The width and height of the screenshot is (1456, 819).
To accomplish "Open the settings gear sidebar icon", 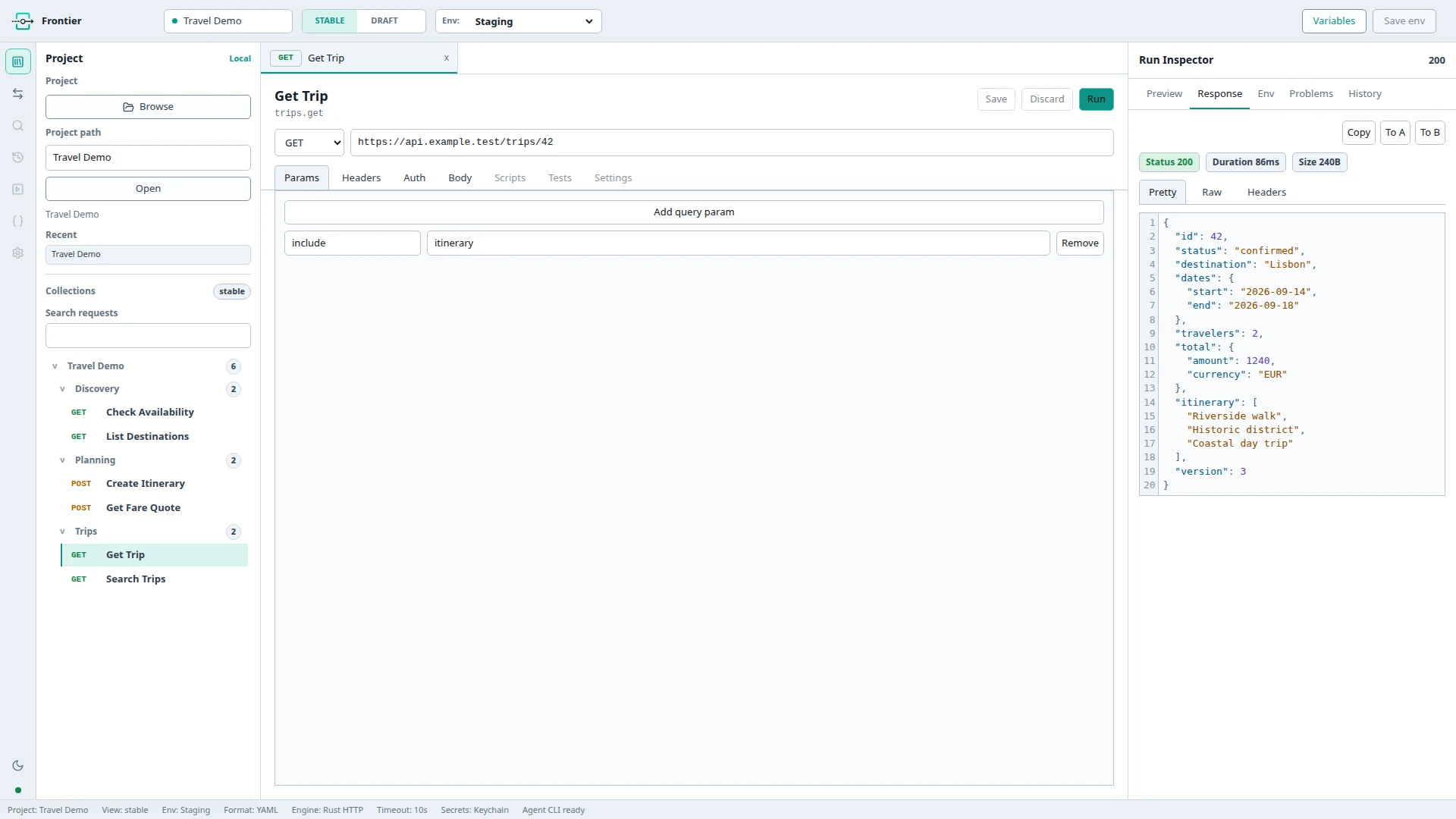I will [18, 253].
